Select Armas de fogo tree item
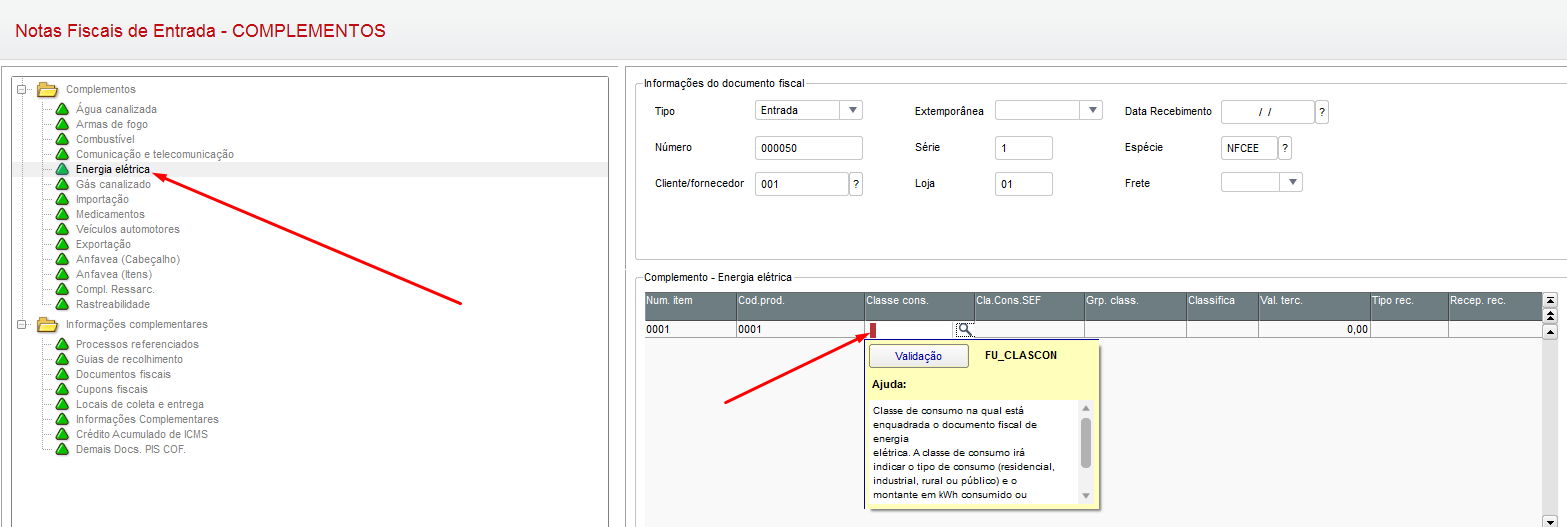This screenshot has width=1567, height=527. click(x=112, y=124)
